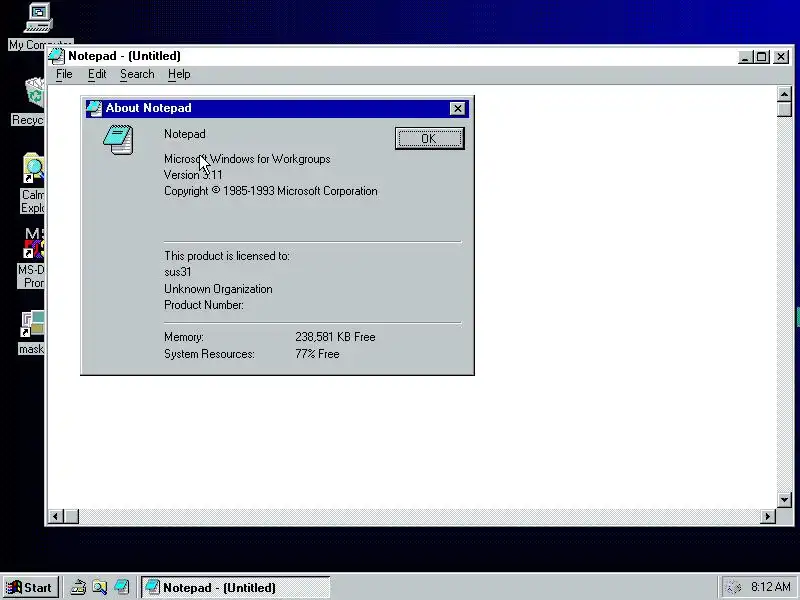Click the 'Product Number:' label
The width and height of the screenshot is (800, 600).
[204, 305]
